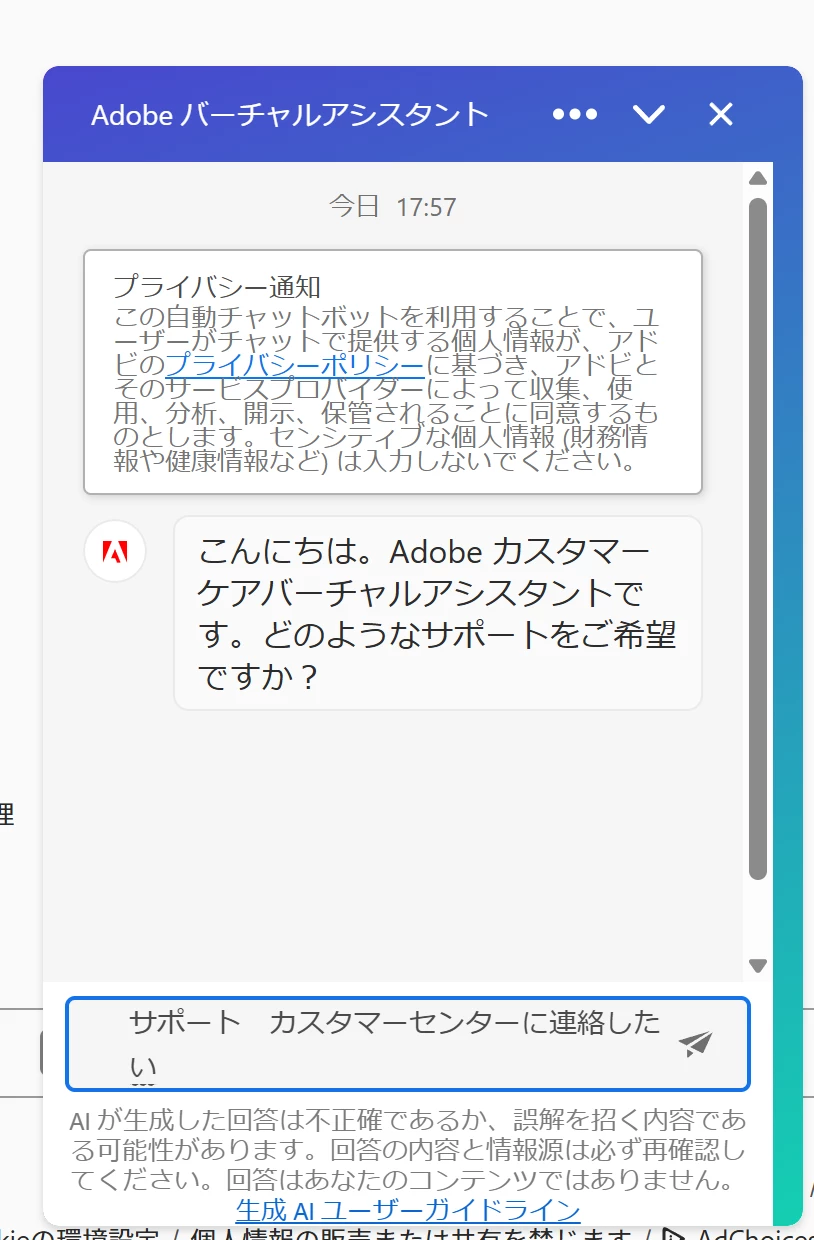Click the 今日 17:57 timestamp
This screenshot has width=814, height=1240.
pos(393,207)
